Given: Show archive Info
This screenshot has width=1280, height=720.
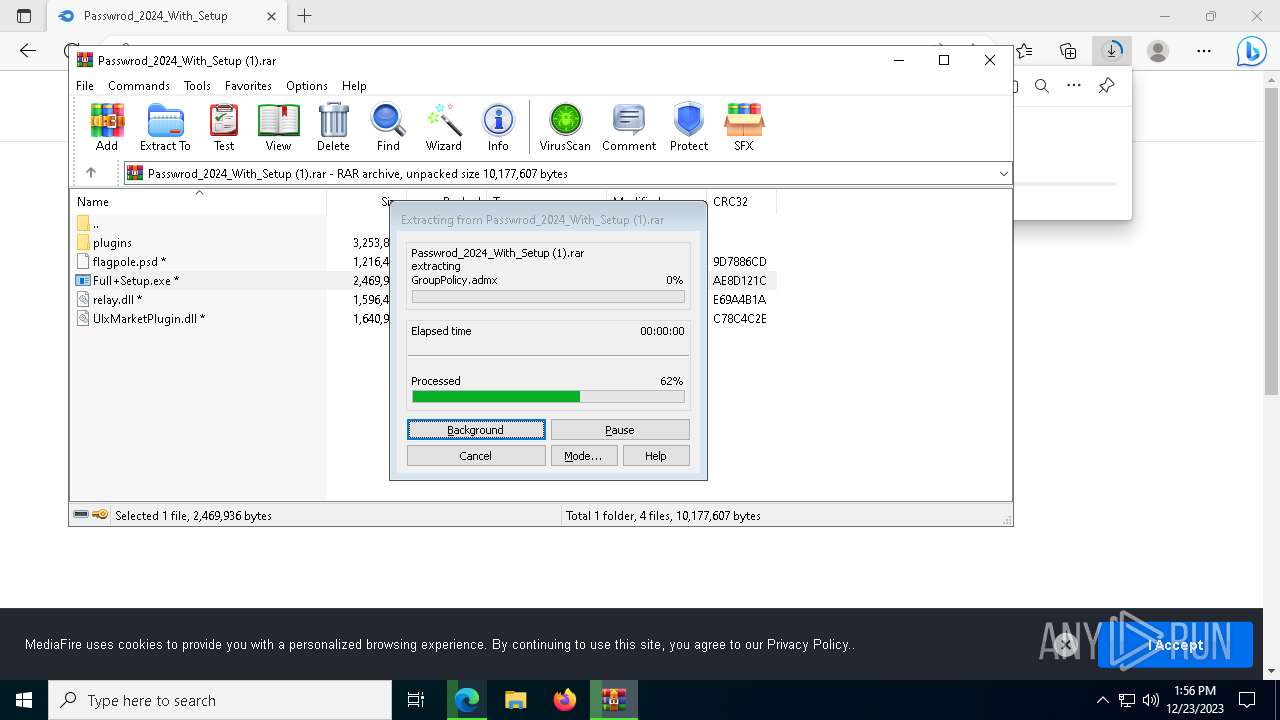Looking at the screenshot, I should pos(498,127).
